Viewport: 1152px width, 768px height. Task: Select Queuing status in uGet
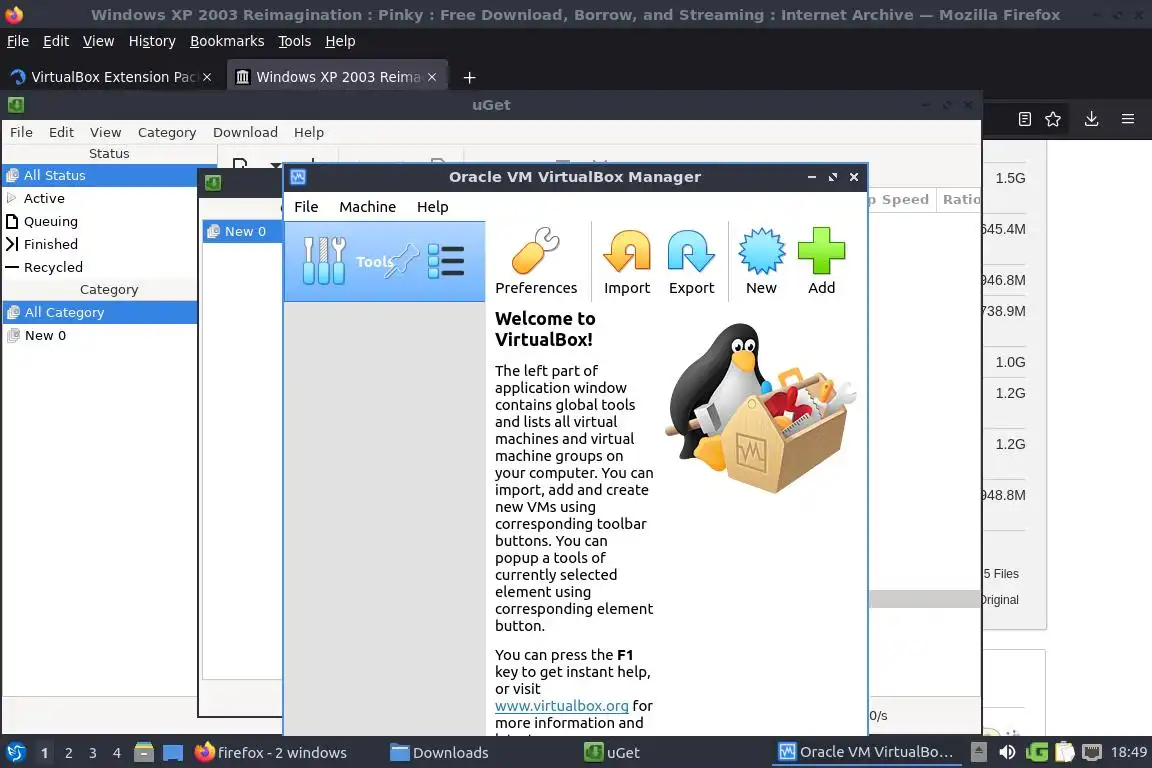(x=100, y=221)
